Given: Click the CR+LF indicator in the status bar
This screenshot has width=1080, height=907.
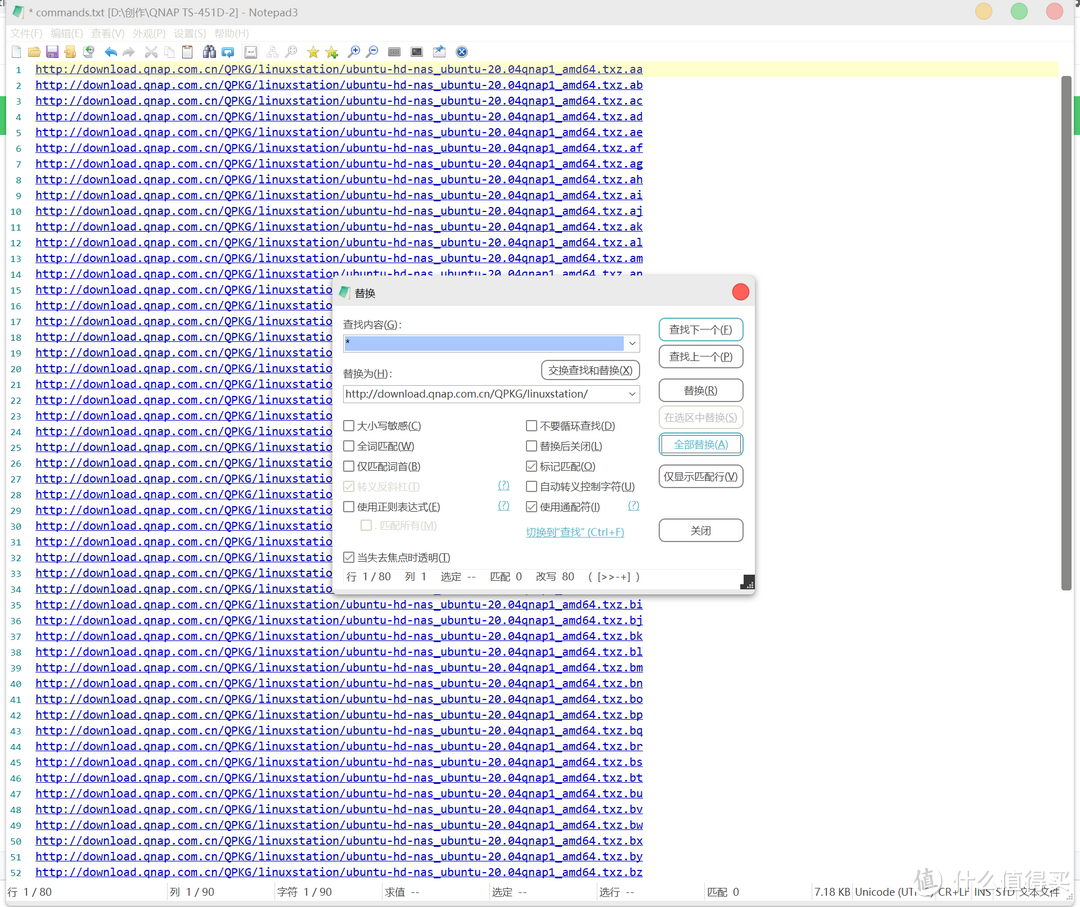Looking at the screenshot, I should 953,892.
